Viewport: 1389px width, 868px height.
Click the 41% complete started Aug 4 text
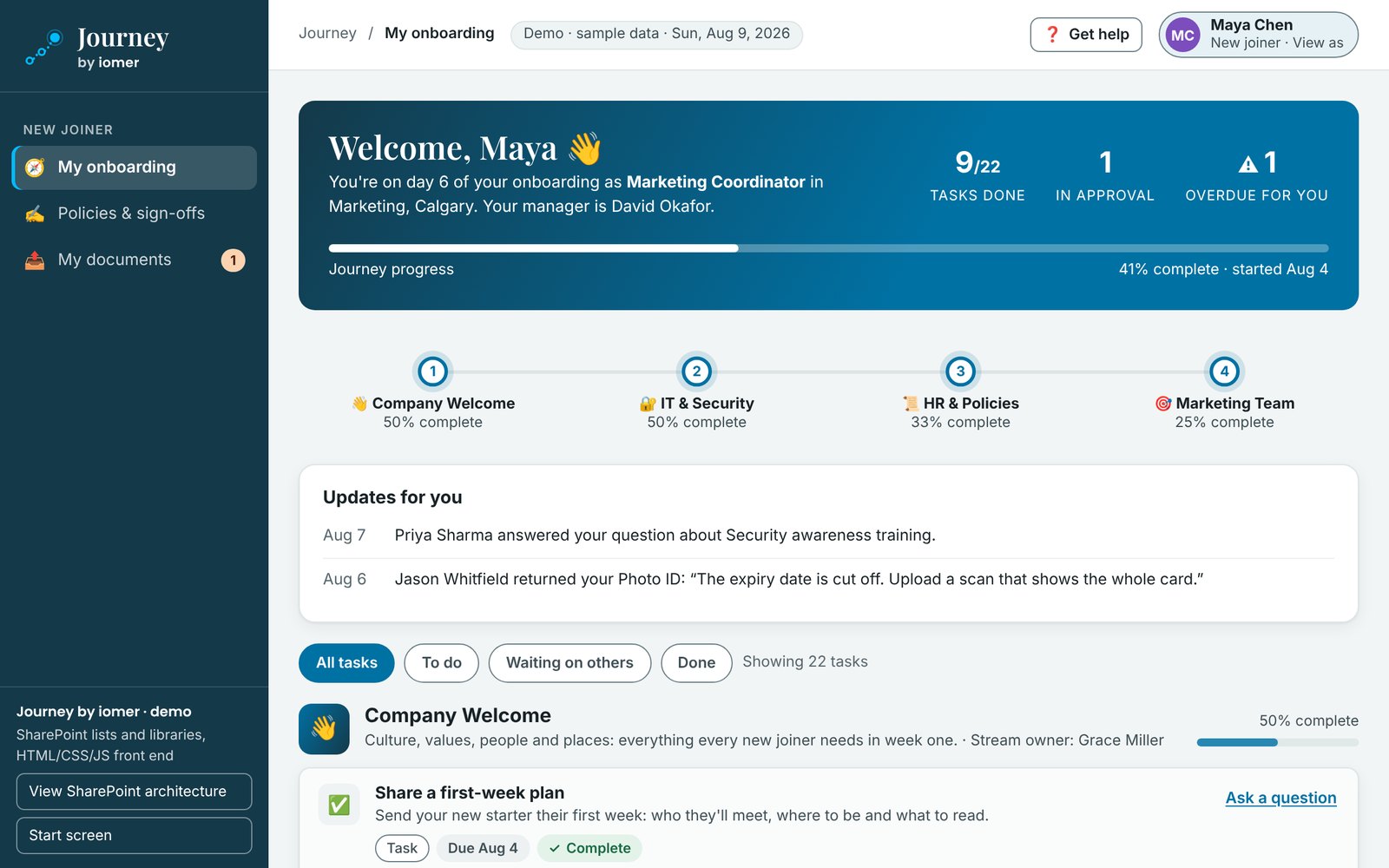pos(1223,269)
